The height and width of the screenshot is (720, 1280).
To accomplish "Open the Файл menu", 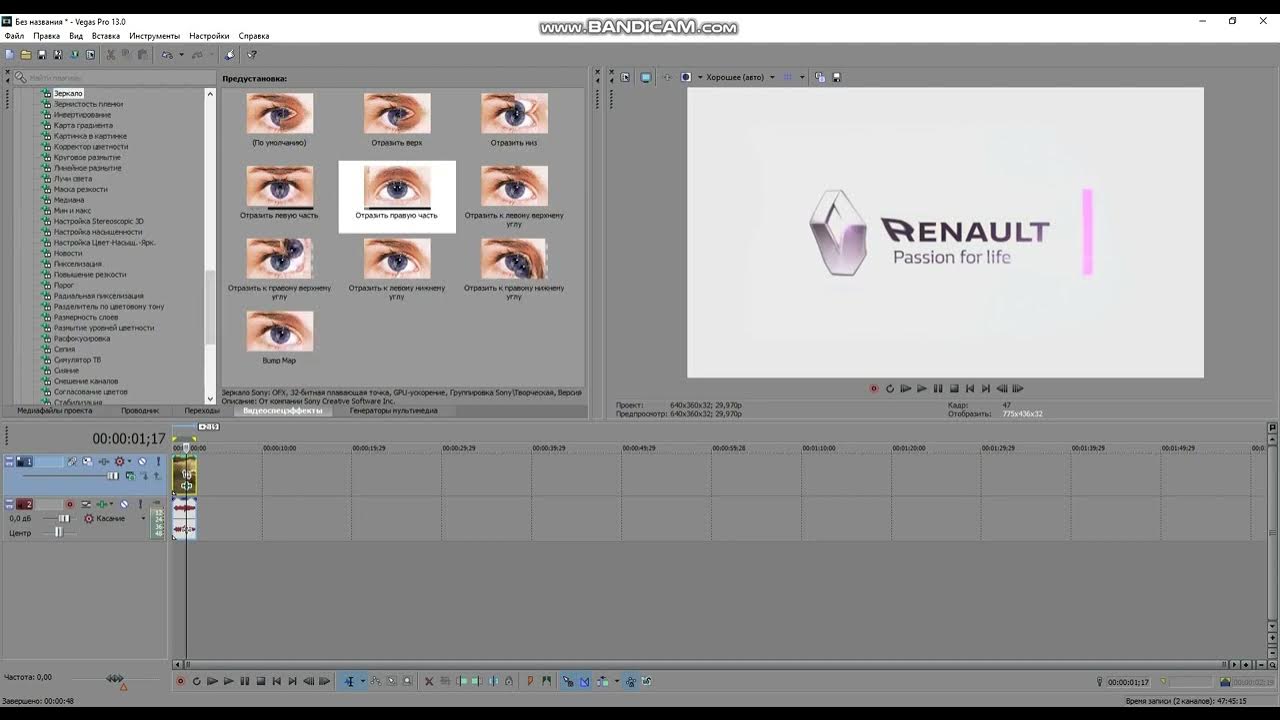I will 14,36.
